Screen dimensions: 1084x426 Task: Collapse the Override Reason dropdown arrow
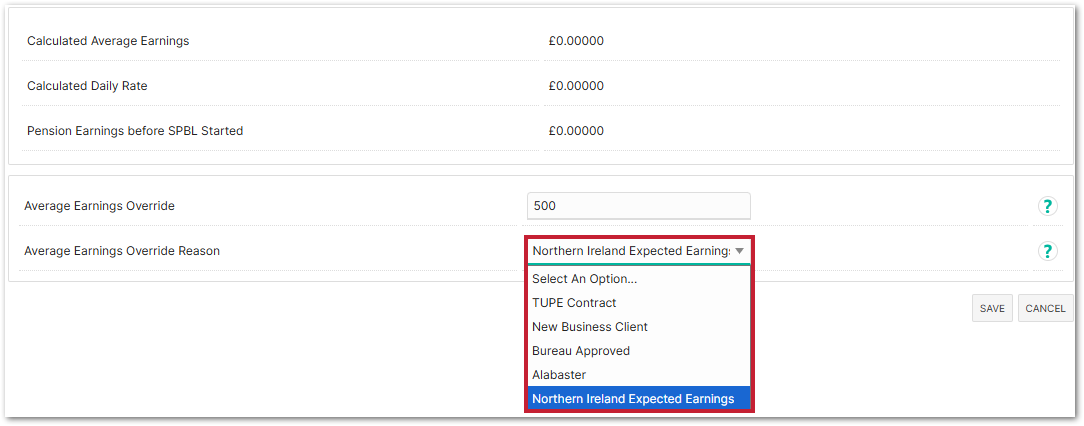tap(739, 251)
